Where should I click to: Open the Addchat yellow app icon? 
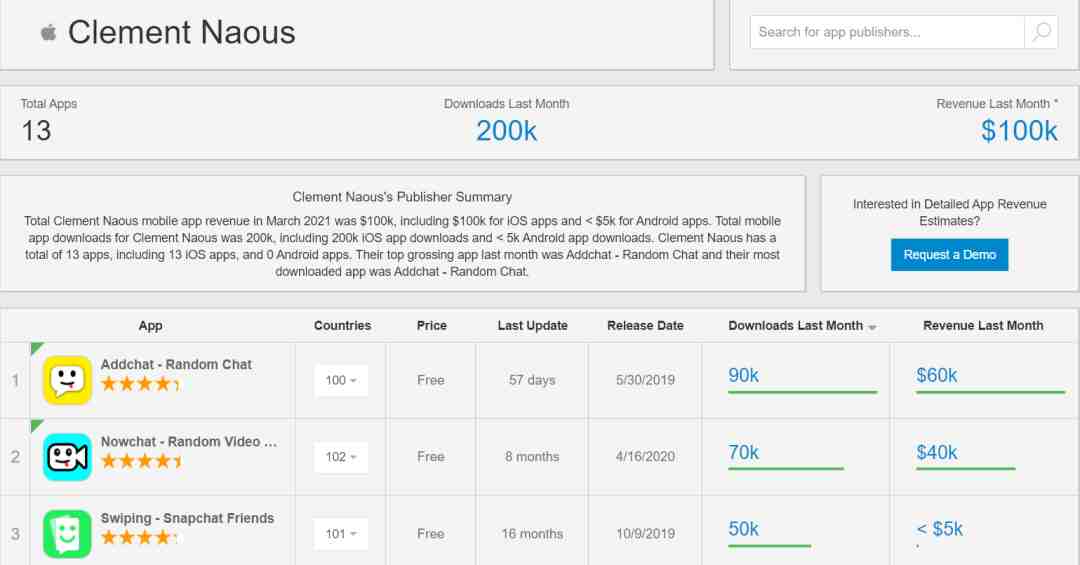point(67,380)
